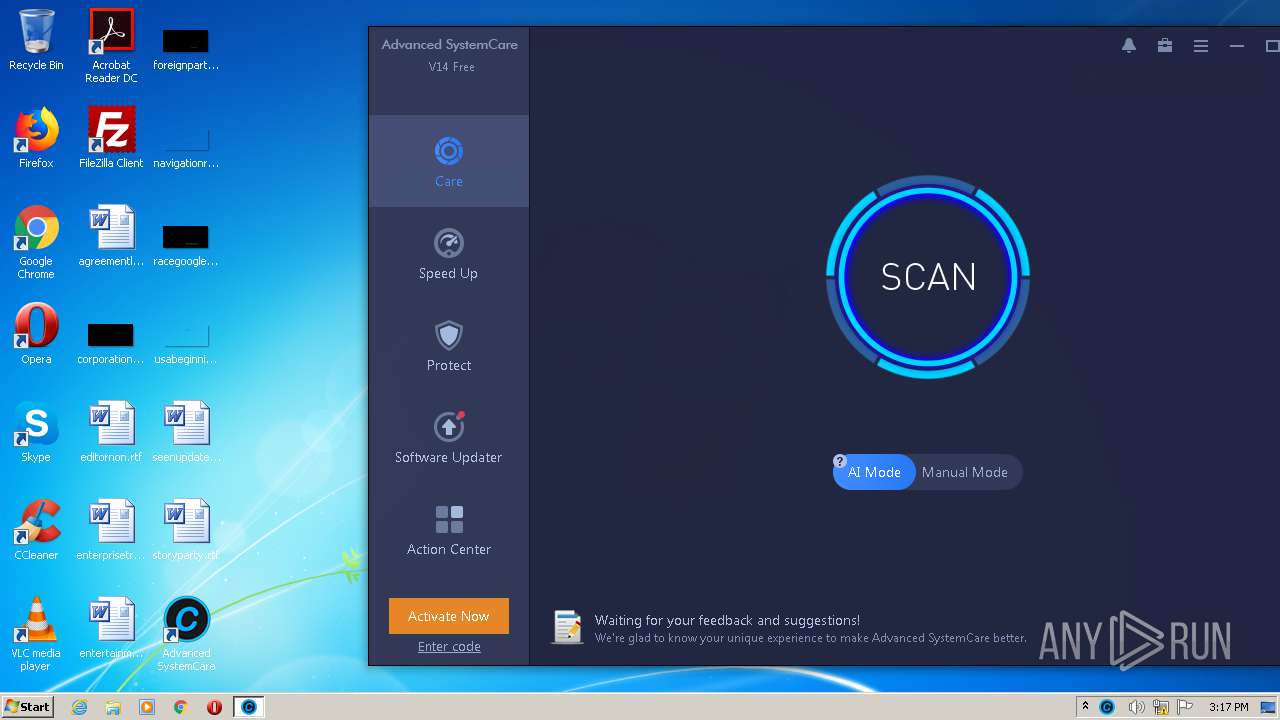Open Action Center section
1280x720 pixels.
point(448,529)
